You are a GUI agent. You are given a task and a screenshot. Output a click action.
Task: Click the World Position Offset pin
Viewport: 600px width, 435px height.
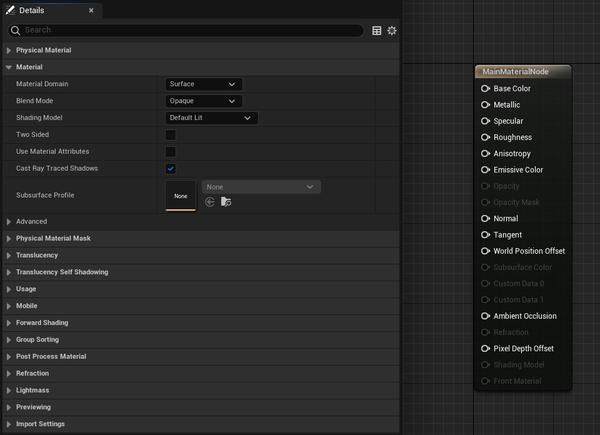click(x=485, y=251)
